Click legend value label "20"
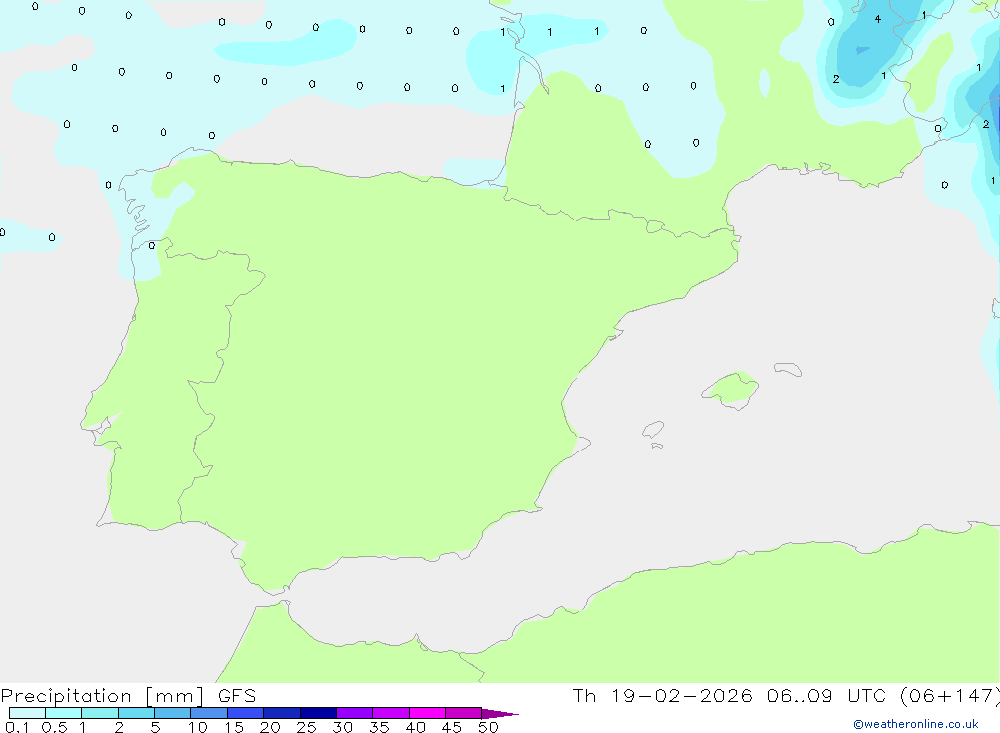 coord(270,727)
